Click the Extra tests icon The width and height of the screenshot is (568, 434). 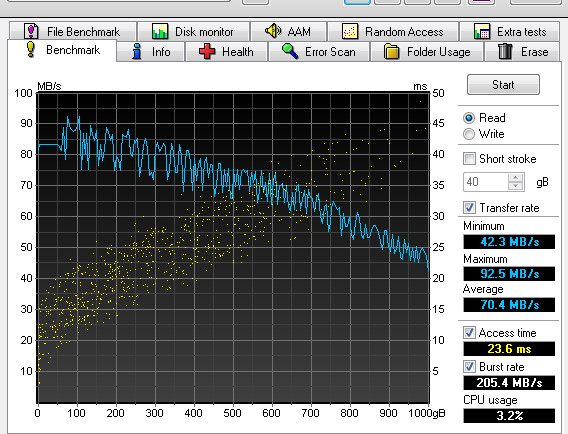pos(482,32)
